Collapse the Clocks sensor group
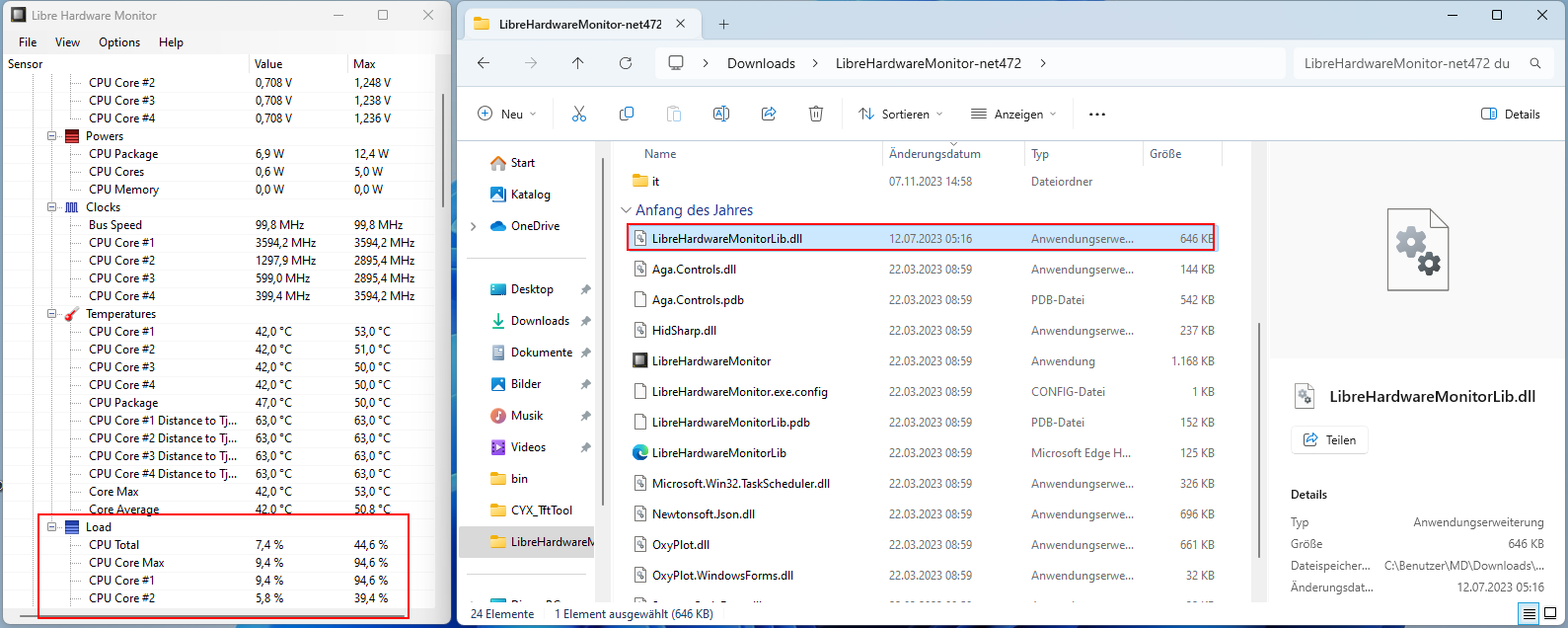1568x628 pixels. [x=52, y=207]
